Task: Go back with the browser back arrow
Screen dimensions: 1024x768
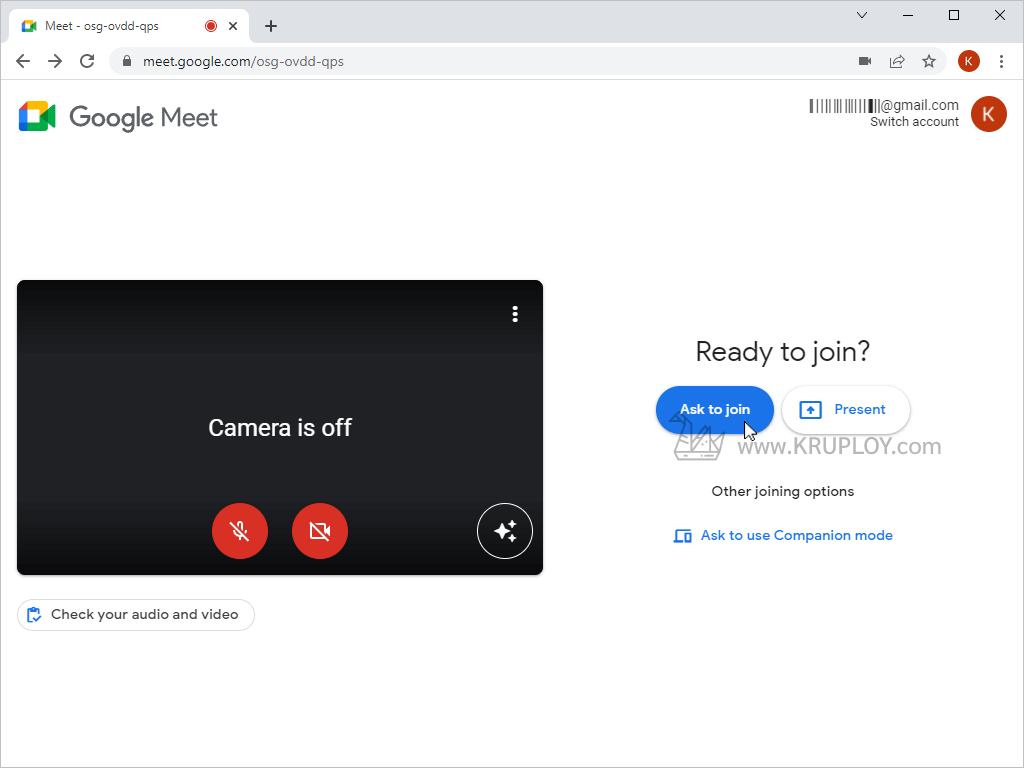Action: (23, 61)
